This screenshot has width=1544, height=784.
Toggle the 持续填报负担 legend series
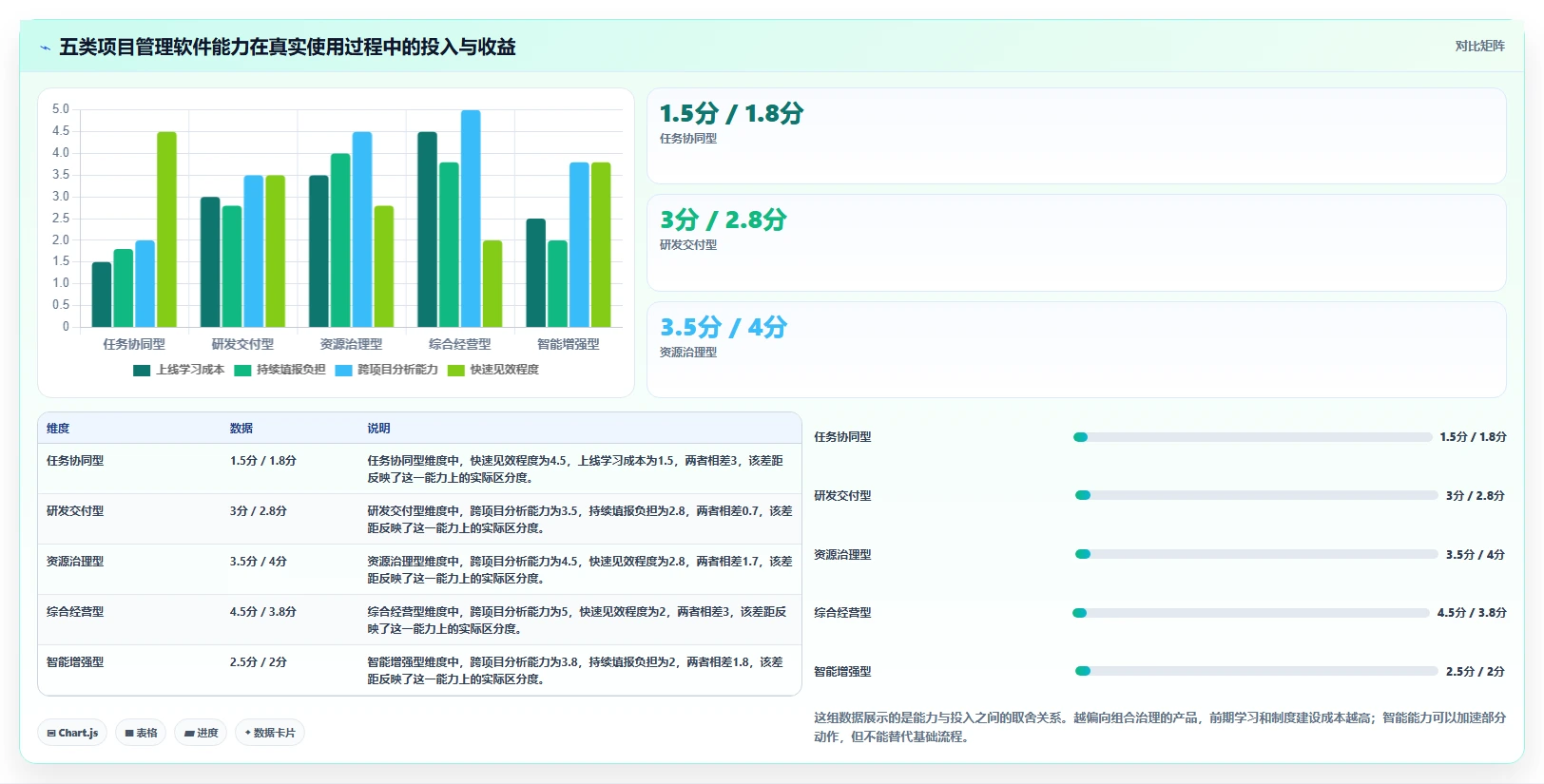280,370
